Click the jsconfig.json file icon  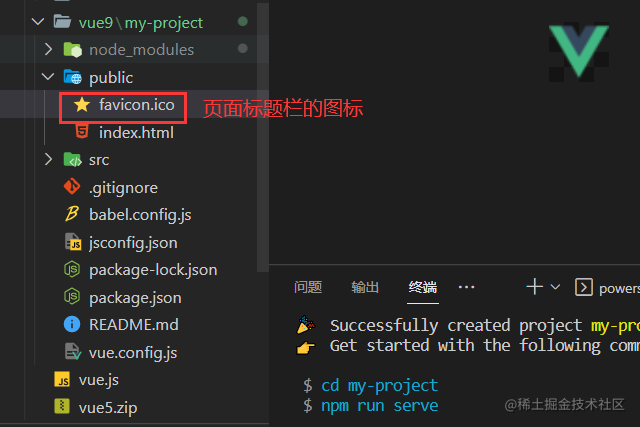[73, 242]
